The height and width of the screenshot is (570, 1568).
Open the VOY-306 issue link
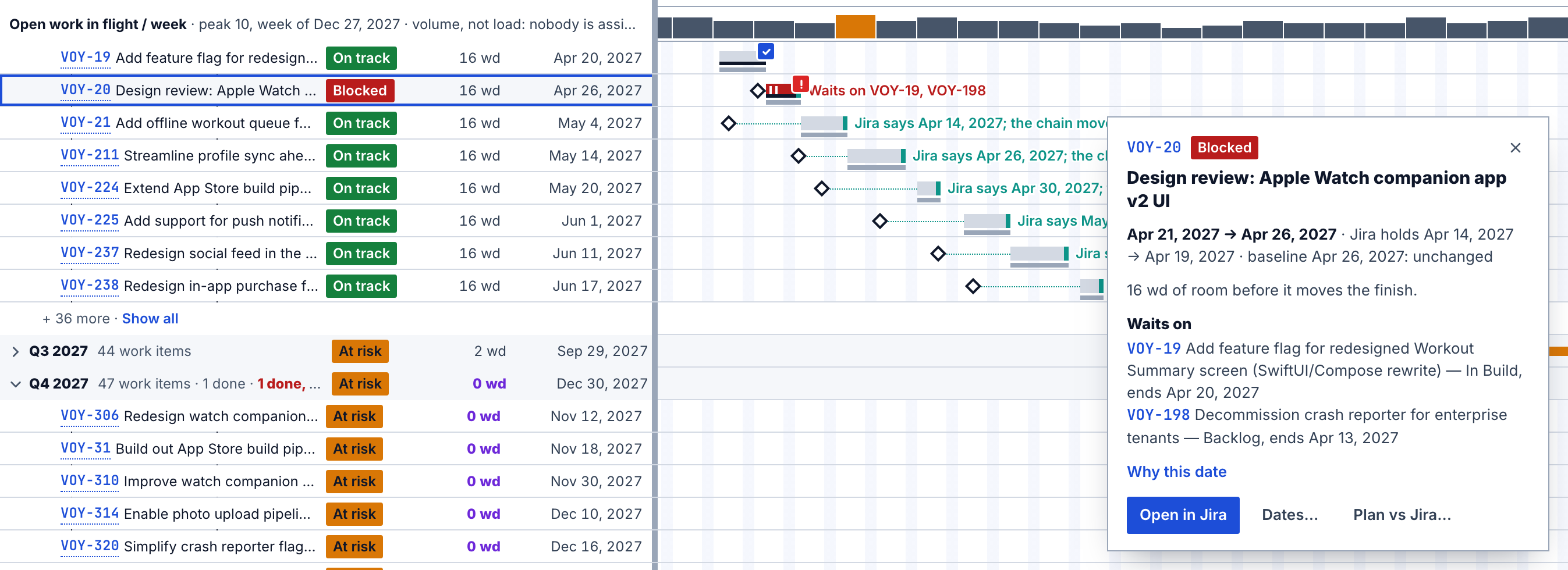point(90,416)
